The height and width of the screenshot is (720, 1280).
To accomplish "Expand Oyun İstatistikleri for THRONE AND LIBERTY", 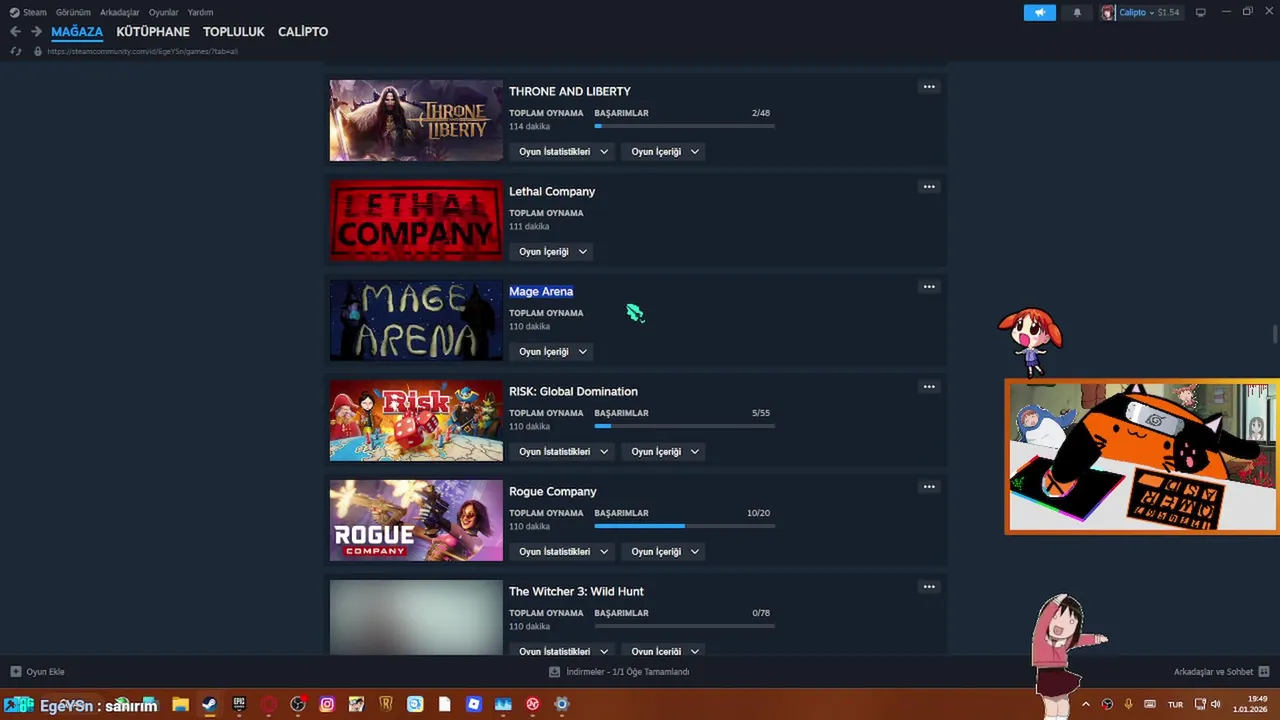I will pyautogui.click(x=563, y=152).
